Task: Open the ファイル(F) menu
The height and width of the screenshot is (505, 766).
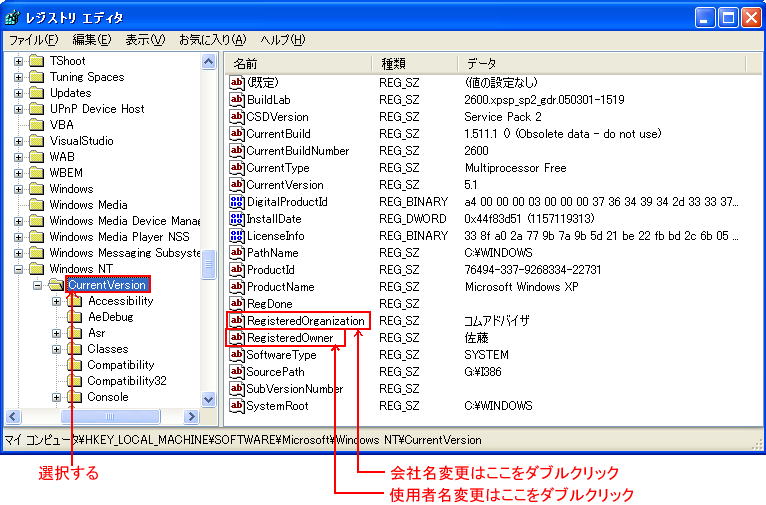Action: click(x=34, y=40)
